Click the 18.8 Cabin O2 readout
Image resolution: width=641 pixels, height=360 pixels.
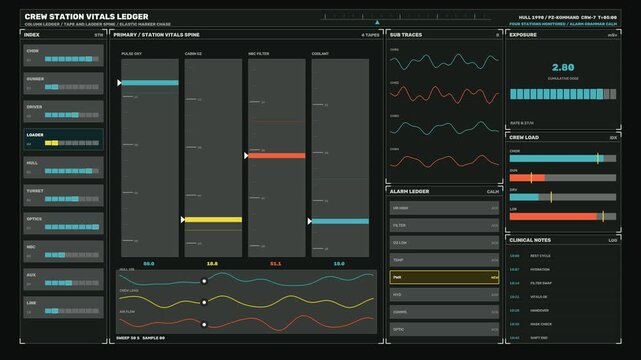[x=212, y=264]
